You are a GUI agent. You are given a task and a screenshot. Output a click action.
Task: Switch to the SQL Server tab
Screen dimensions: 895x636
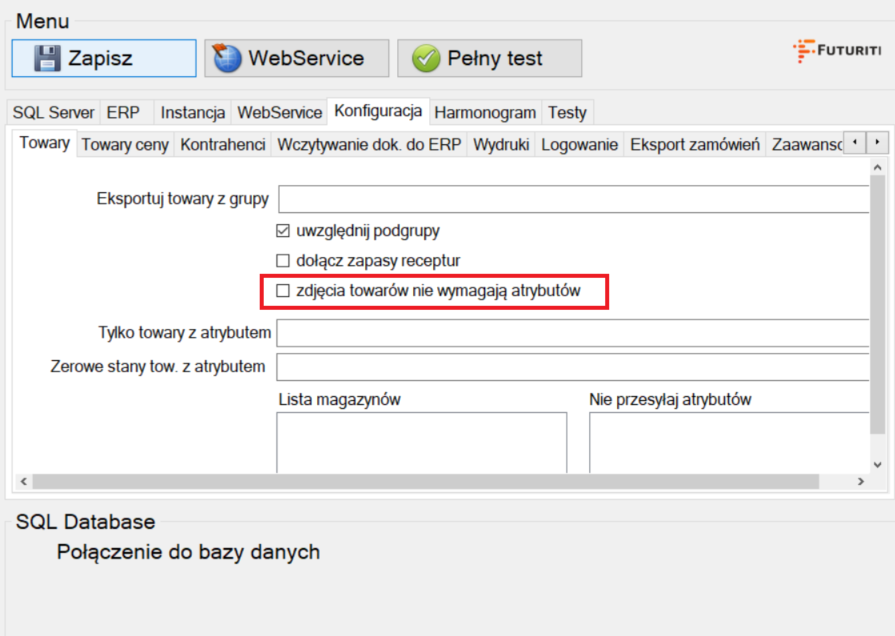[x=53, y=112]
